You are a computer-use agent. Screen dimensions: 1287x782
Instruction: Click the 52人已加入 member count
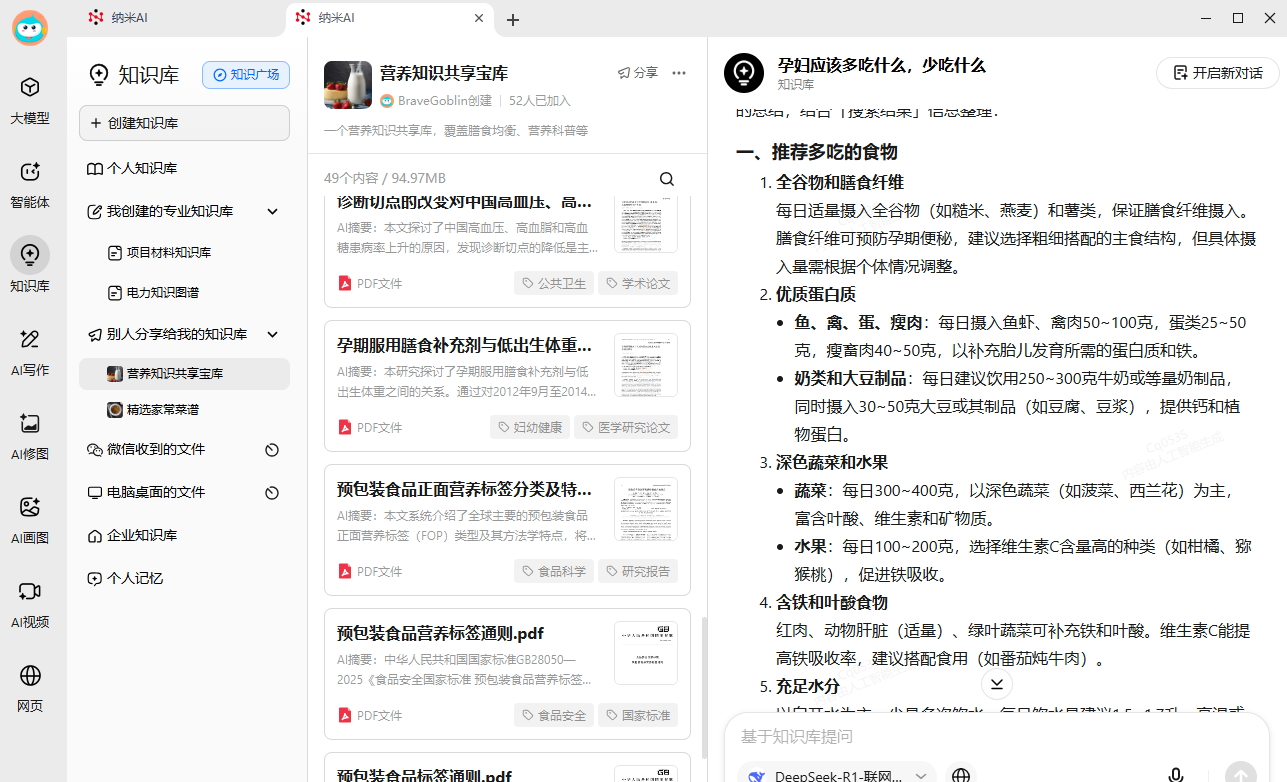(540, 101)
